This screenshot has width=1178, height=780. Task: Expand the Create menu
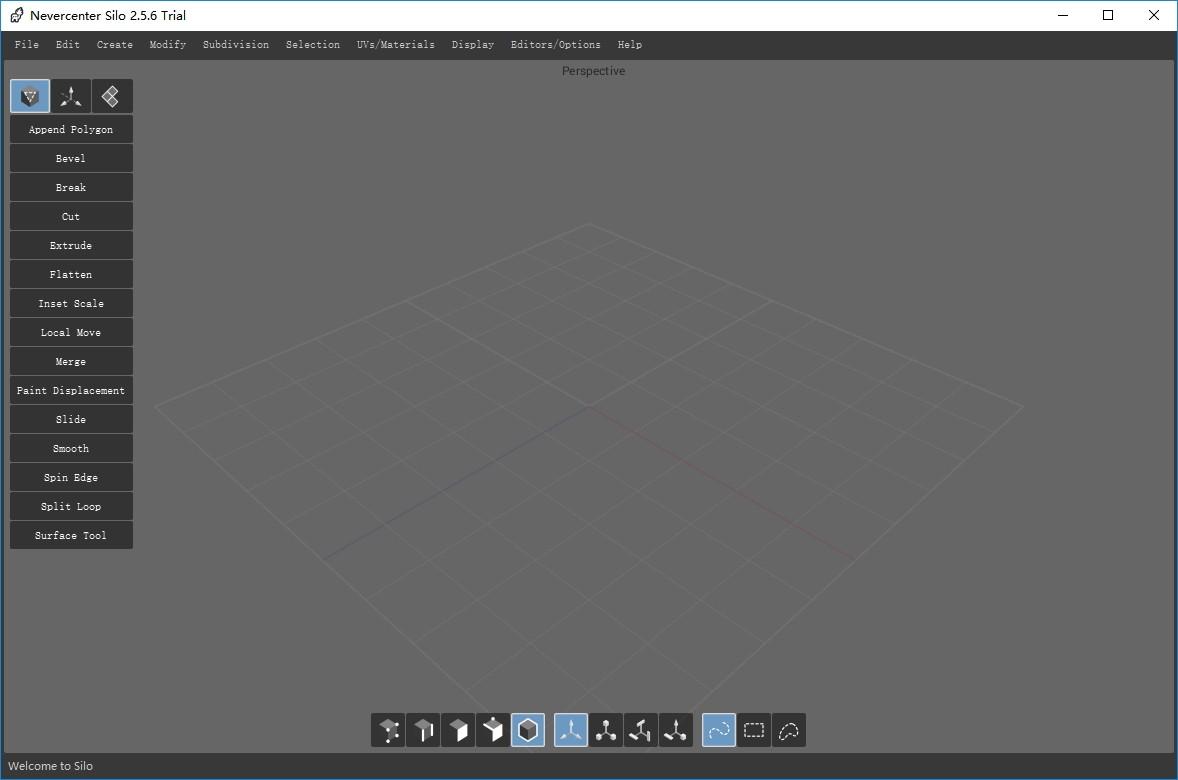tap(115, 44)
